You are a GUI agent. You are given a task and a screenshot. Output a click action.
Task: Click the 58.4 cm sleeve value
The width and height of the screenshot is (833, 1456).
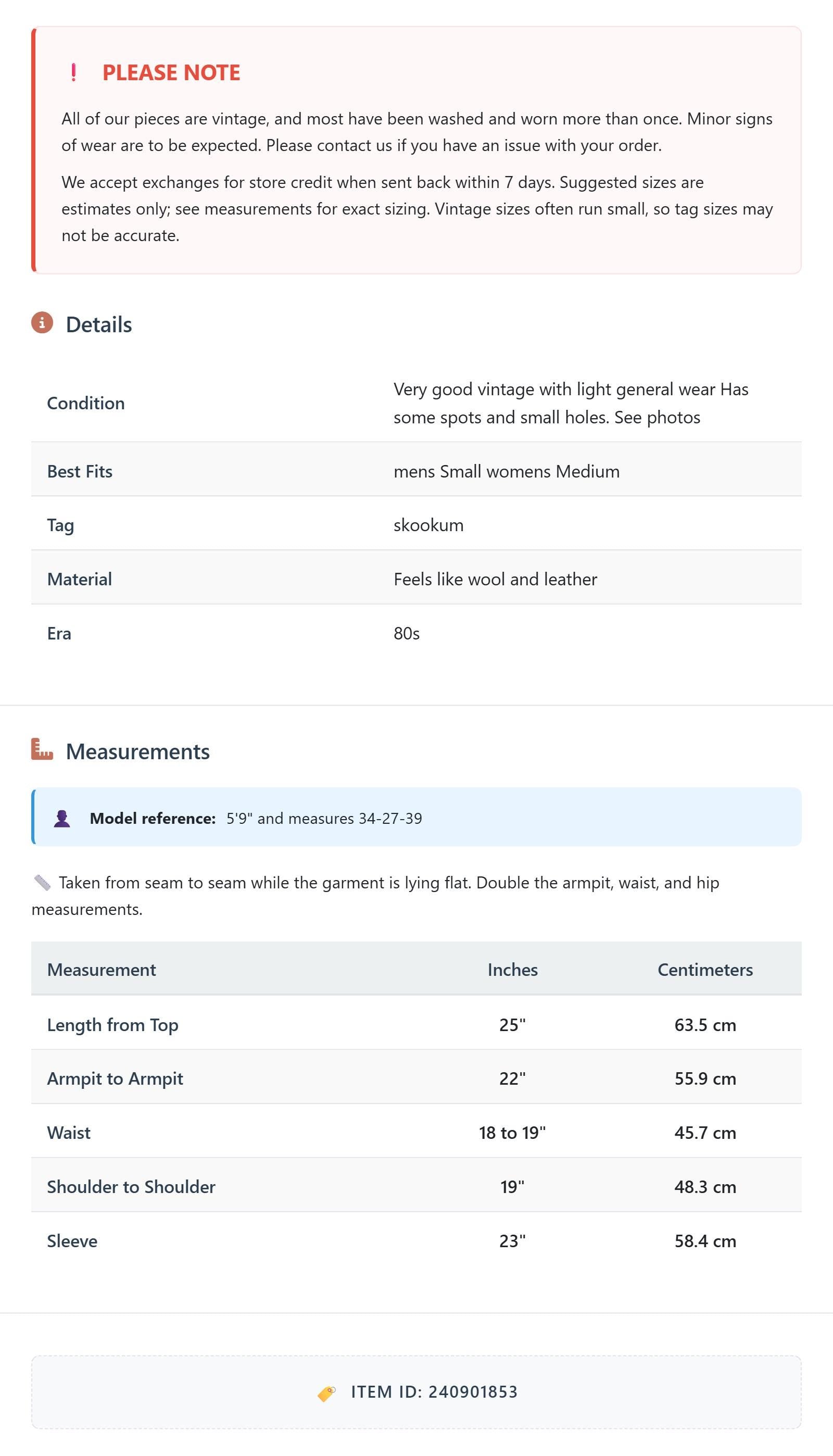[705, 1241]
